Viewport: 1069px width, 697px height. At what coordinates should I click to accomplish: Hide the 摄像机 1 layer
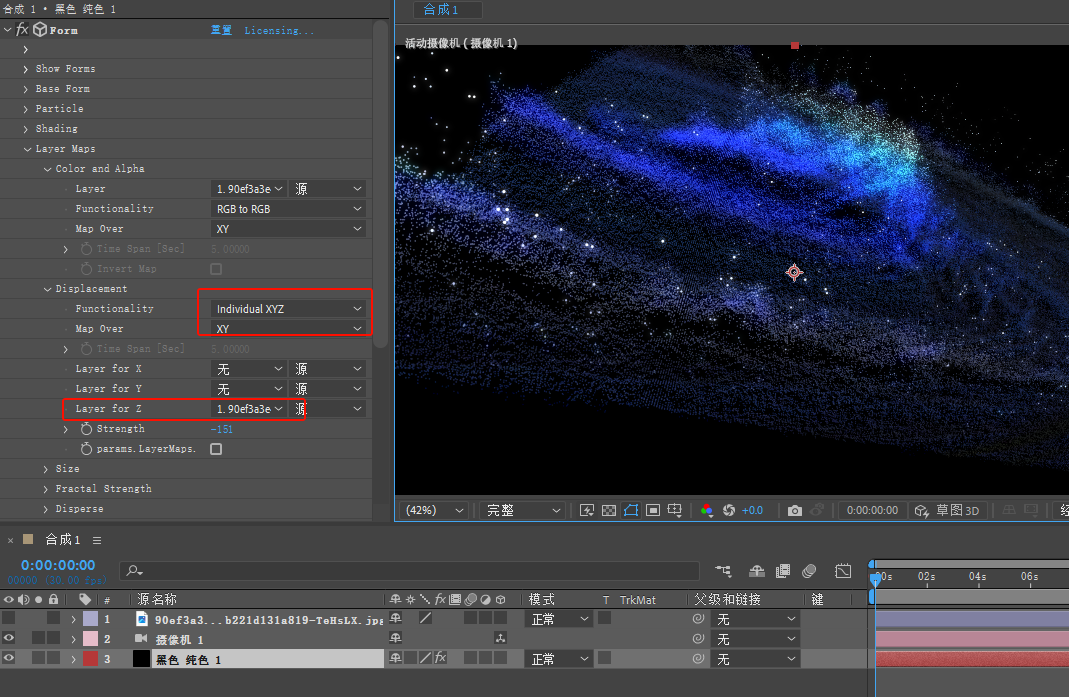click(8, 638)
